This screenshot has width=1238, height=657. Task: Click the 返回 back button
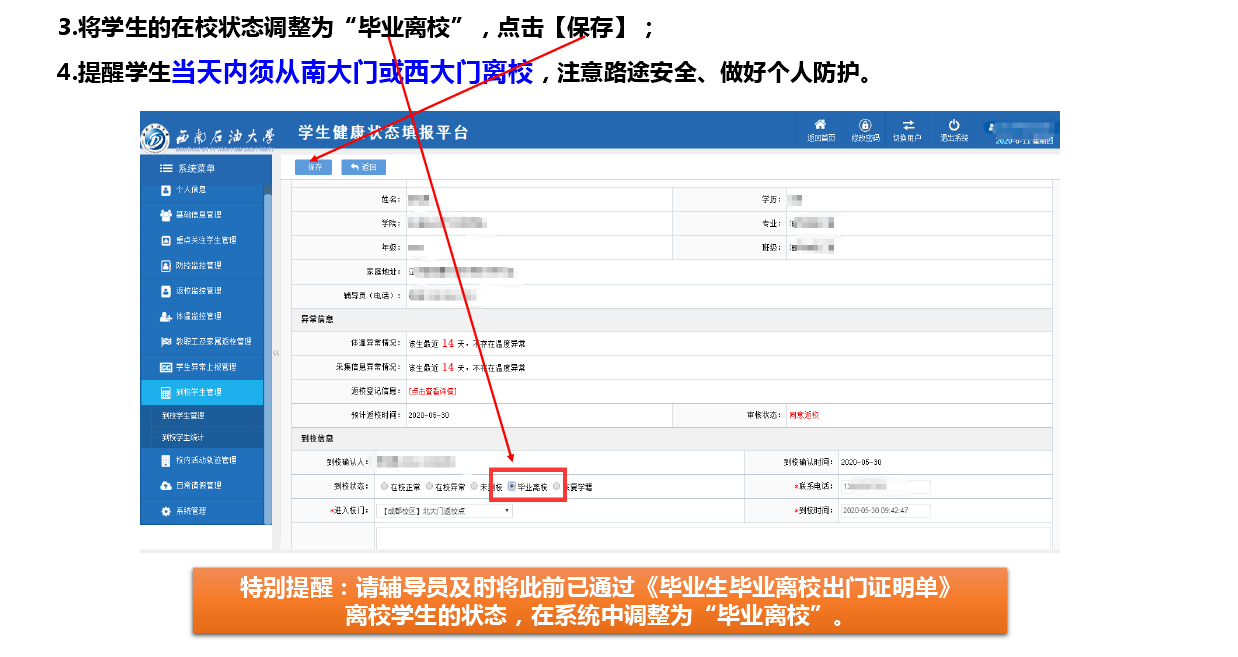click(363, 167)
